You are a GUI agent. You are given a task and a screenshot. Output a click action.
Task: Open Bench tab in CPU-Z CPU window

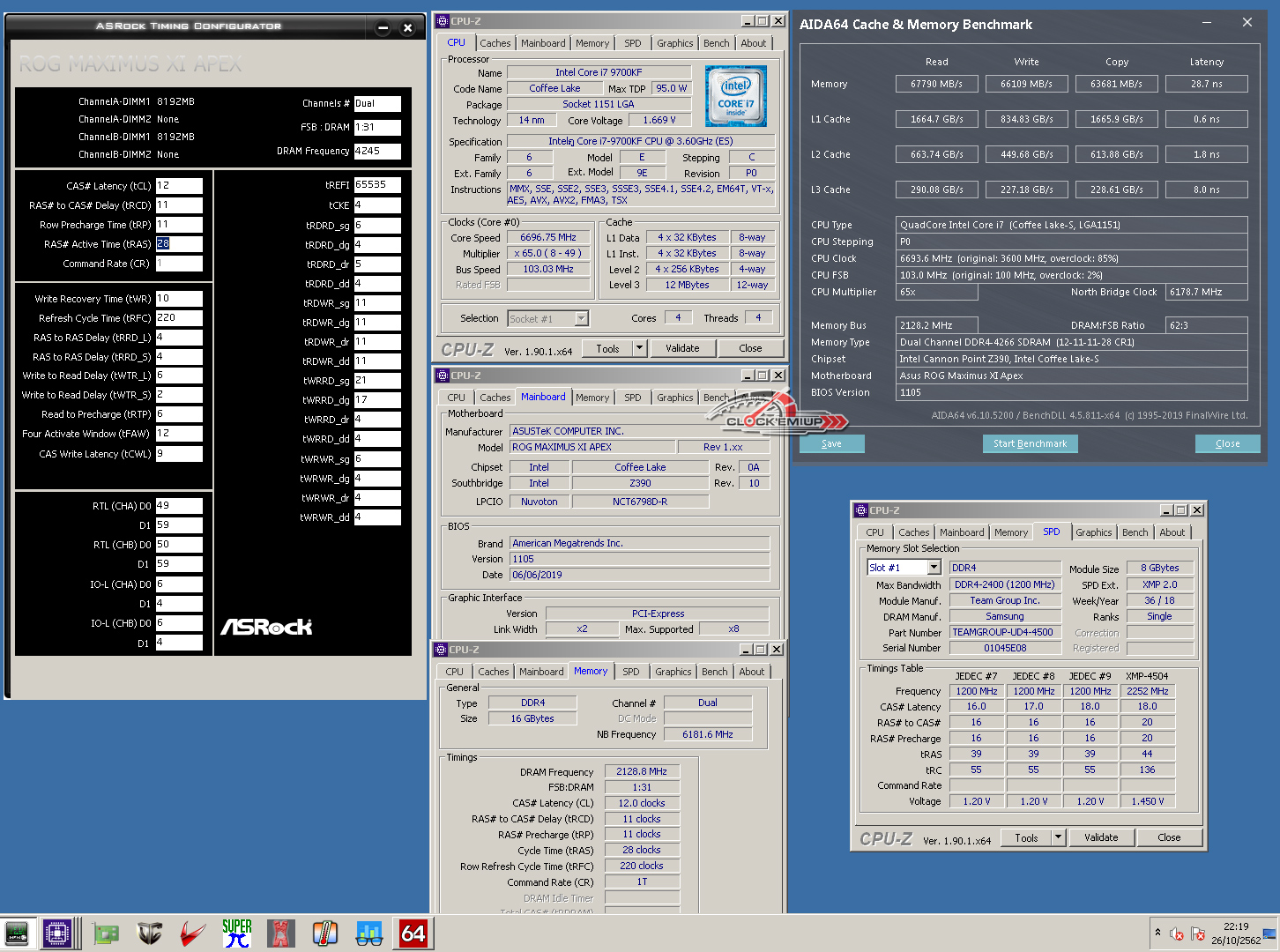coord(717,43)
